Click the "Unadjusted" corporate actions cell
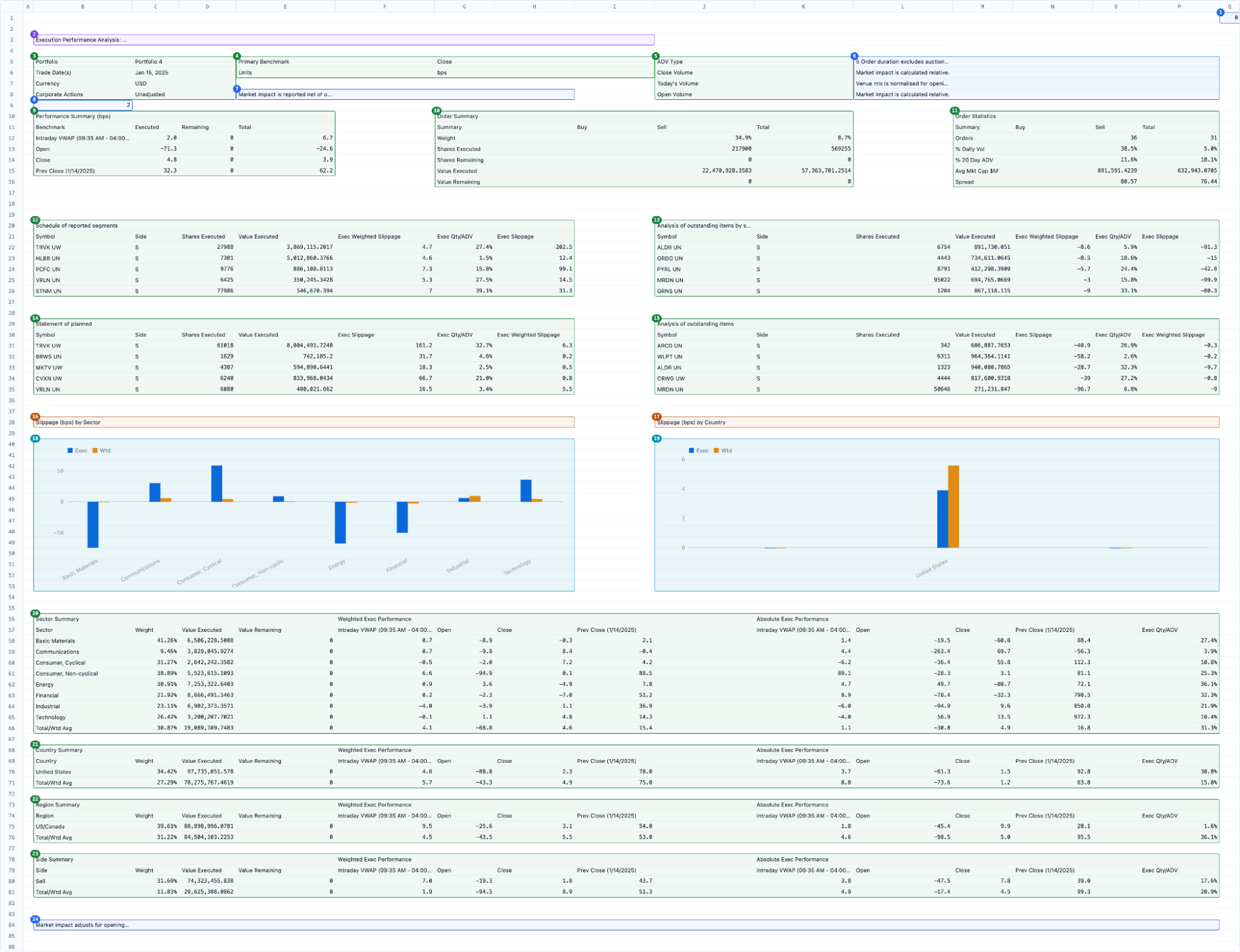 [184, 94]
